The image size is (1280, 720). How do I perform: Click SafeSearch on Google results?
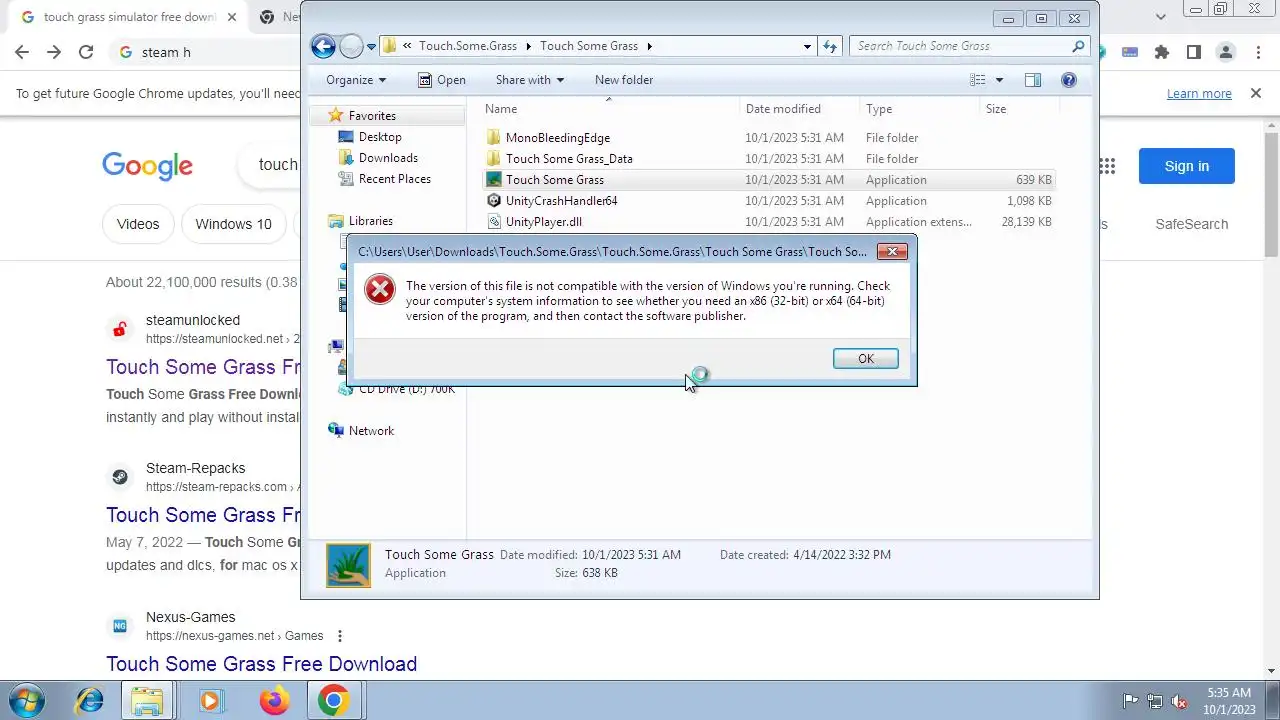(1191, 224)
